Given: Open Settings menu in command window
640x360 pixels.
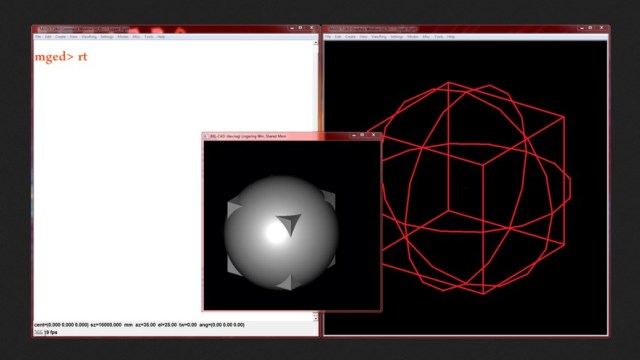Looking at the screenshot, I should click(x=107, y=37).
